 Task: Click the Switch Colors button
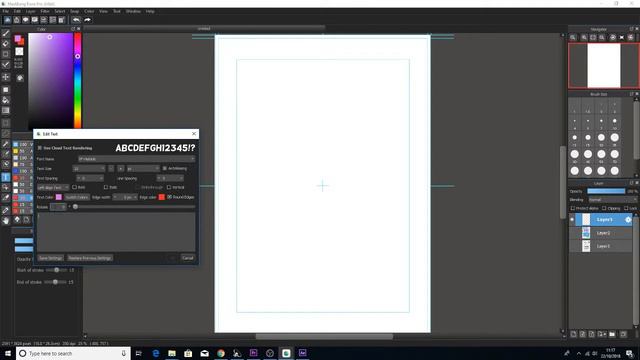(77, 197)
